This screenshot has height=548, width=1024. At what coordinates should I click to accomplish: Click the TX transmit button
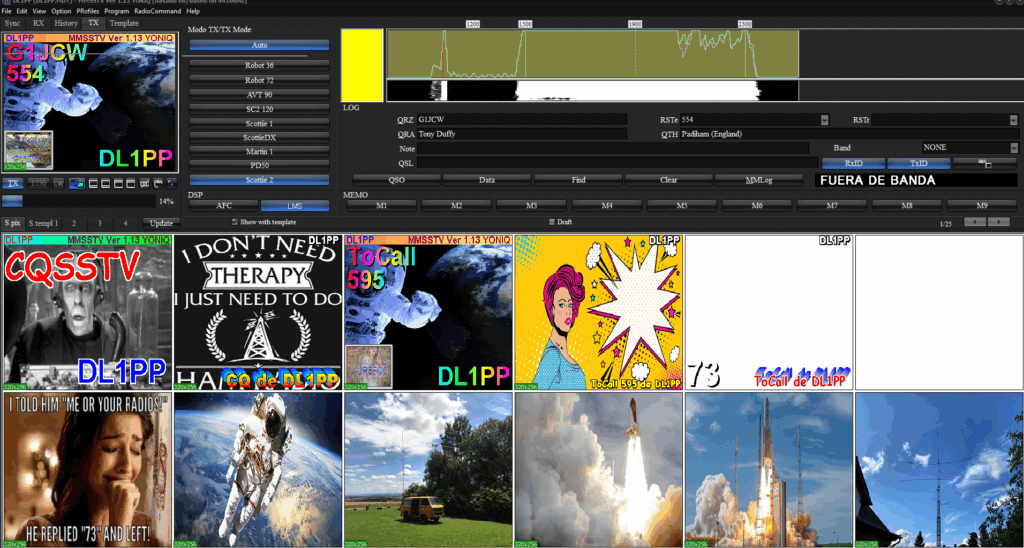12,184
